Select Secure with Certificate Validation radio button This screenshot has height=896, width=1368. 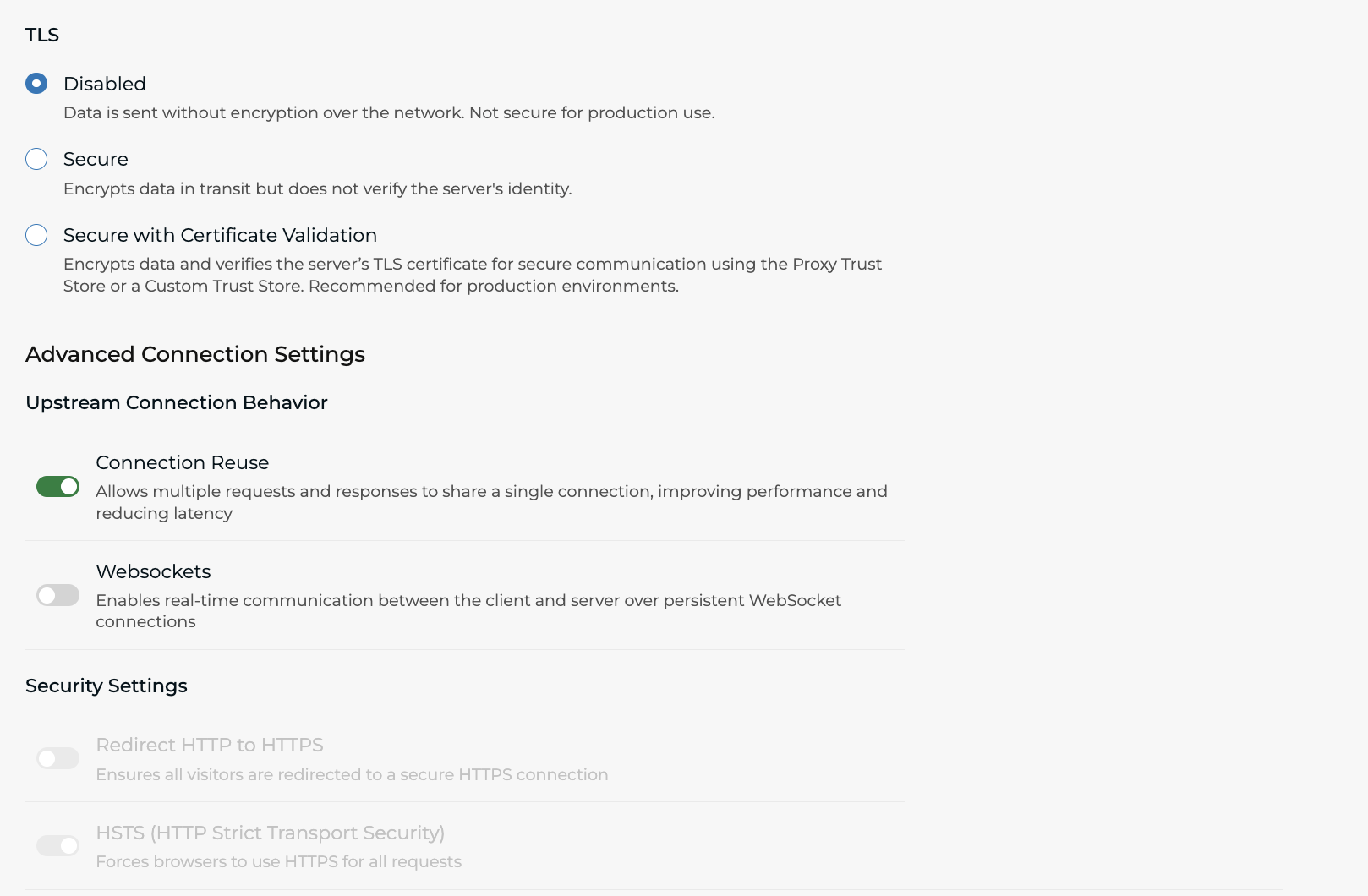pyautogui.click(x=36, y=235)
